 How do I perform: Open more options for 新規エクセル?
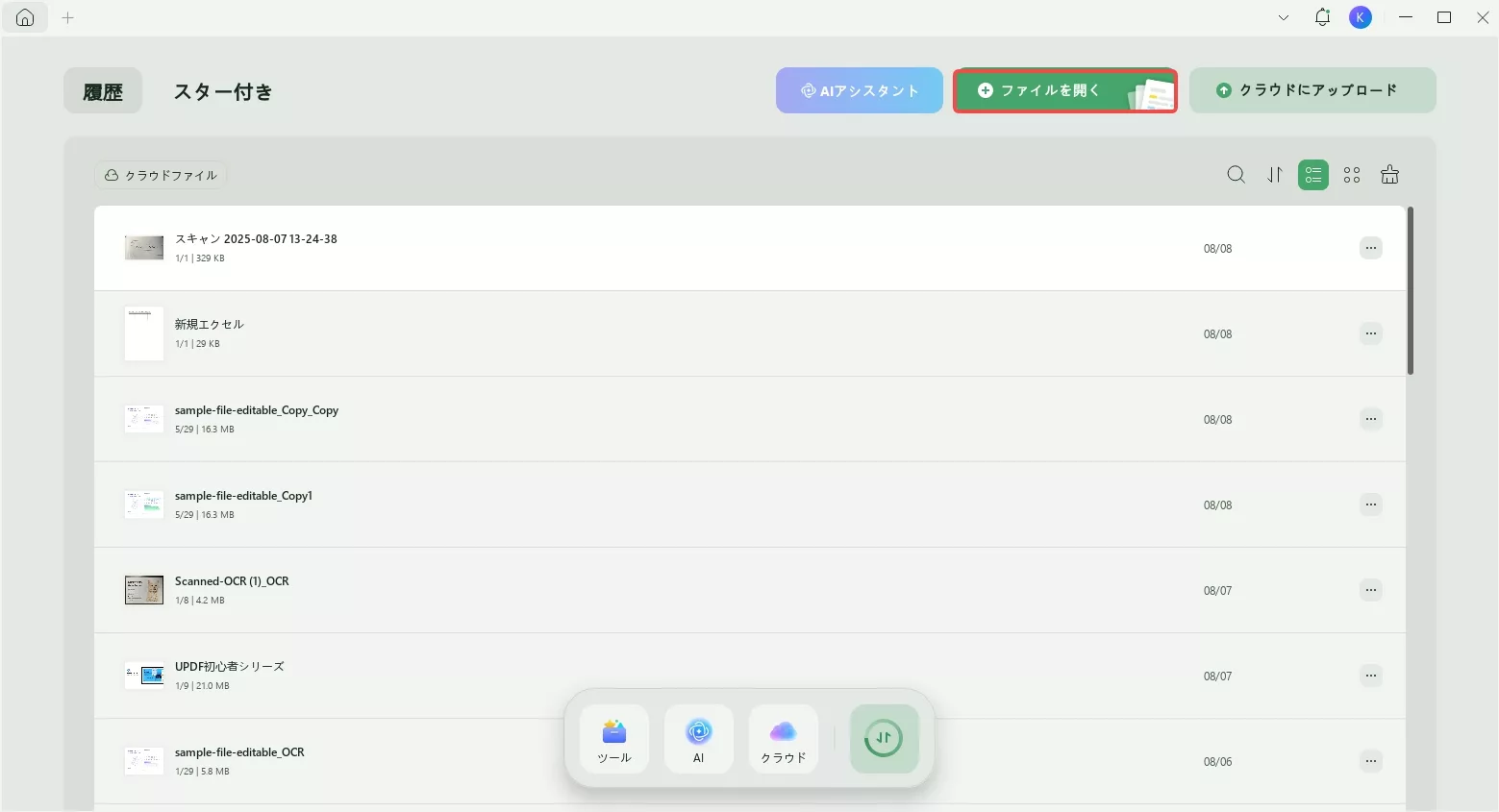1371,333
